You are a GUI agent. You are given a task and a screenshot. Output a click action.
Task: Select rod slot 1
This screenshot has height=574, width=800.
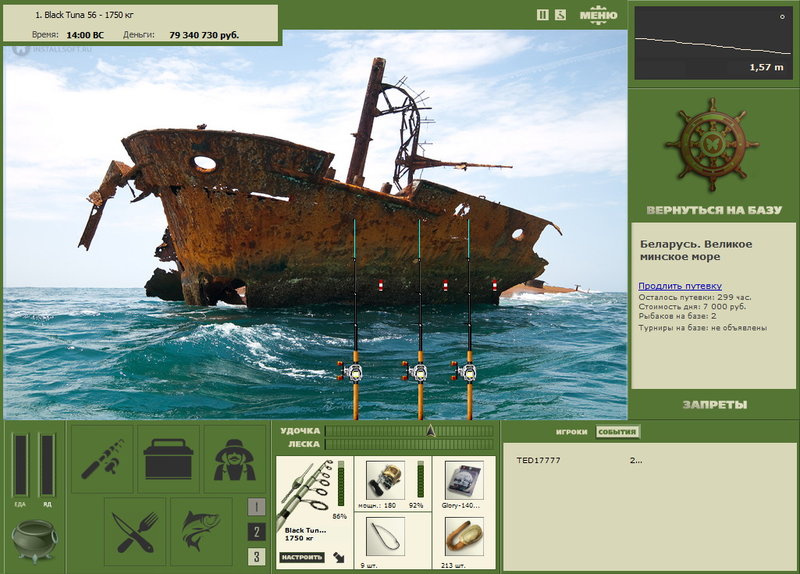tap(257, 507)
